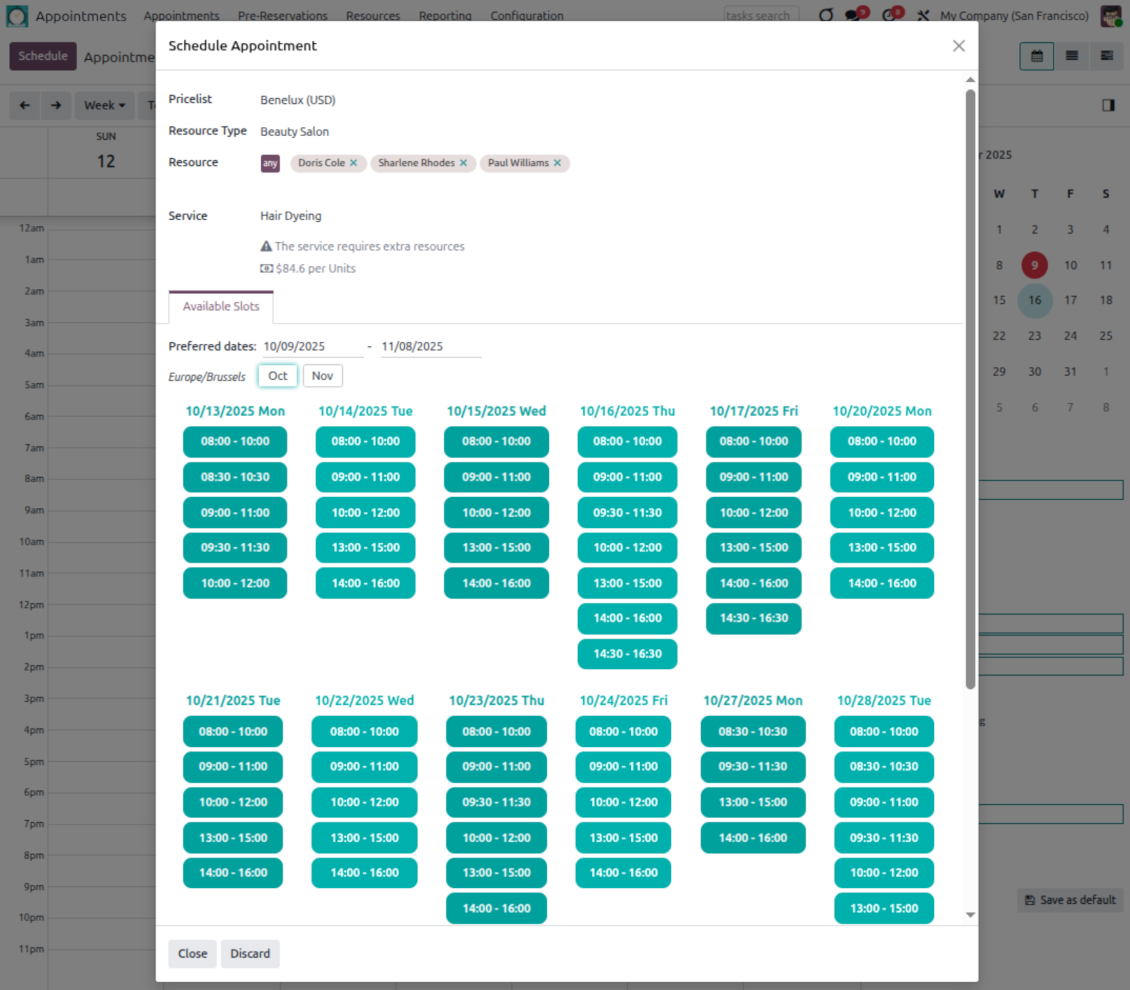Switch to the Available Slots tab
Image resolution: width=1130 pixels, height=990 pixels.
click(221, 306)
